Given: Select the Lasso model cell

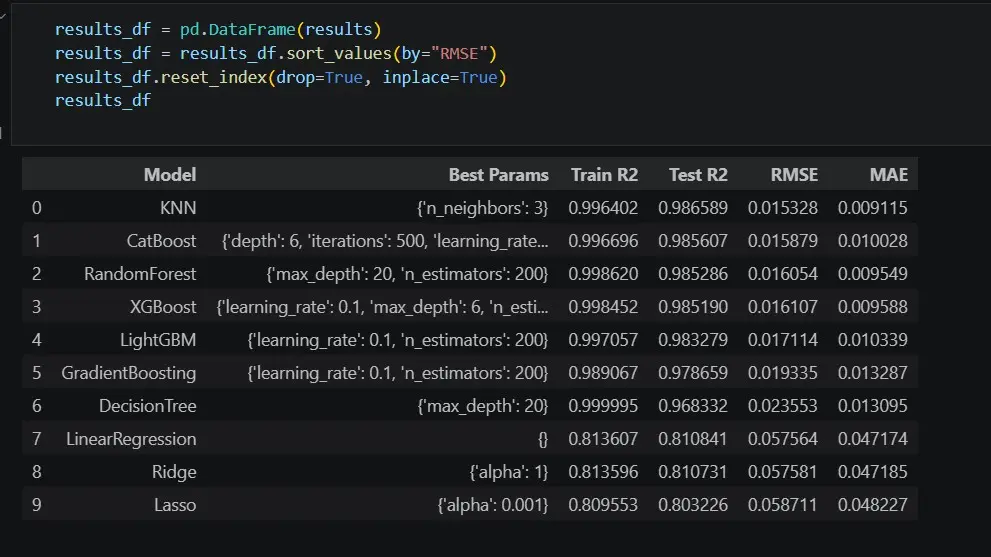Looking at the screenshot, I should point(175,505).
